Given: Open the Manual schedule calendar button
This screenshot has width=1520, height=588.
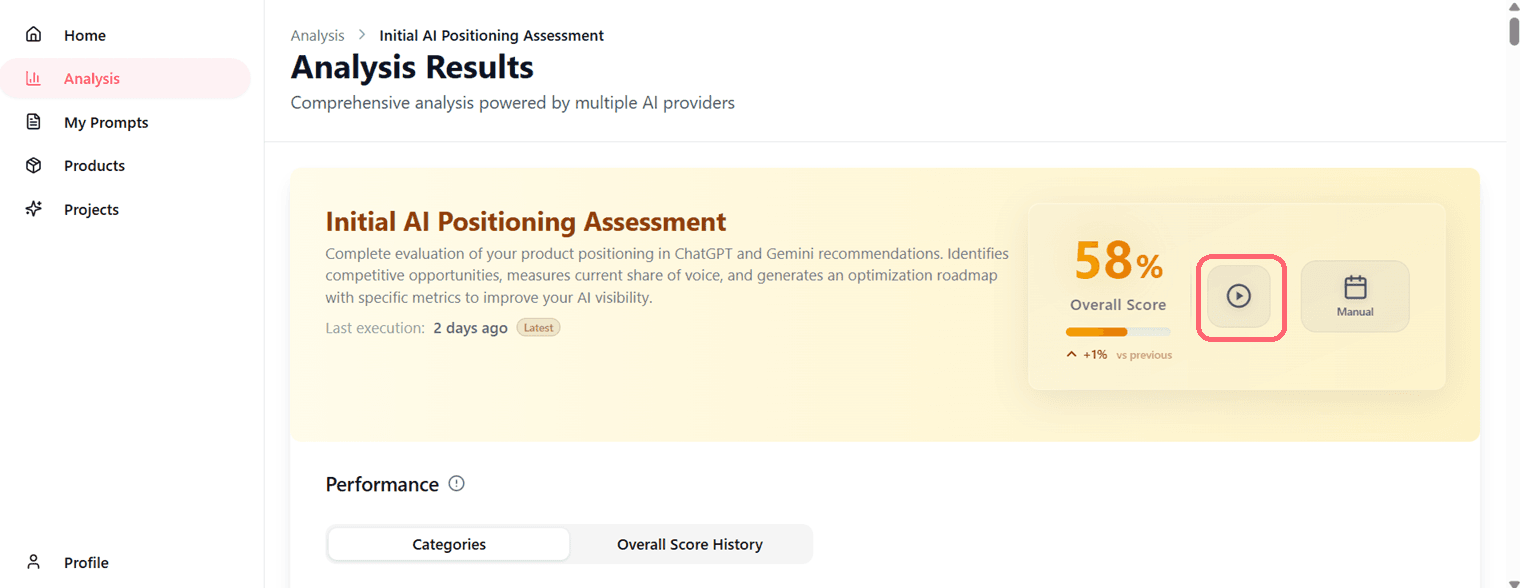Looking at the screenshot, I should point(1355,296).
